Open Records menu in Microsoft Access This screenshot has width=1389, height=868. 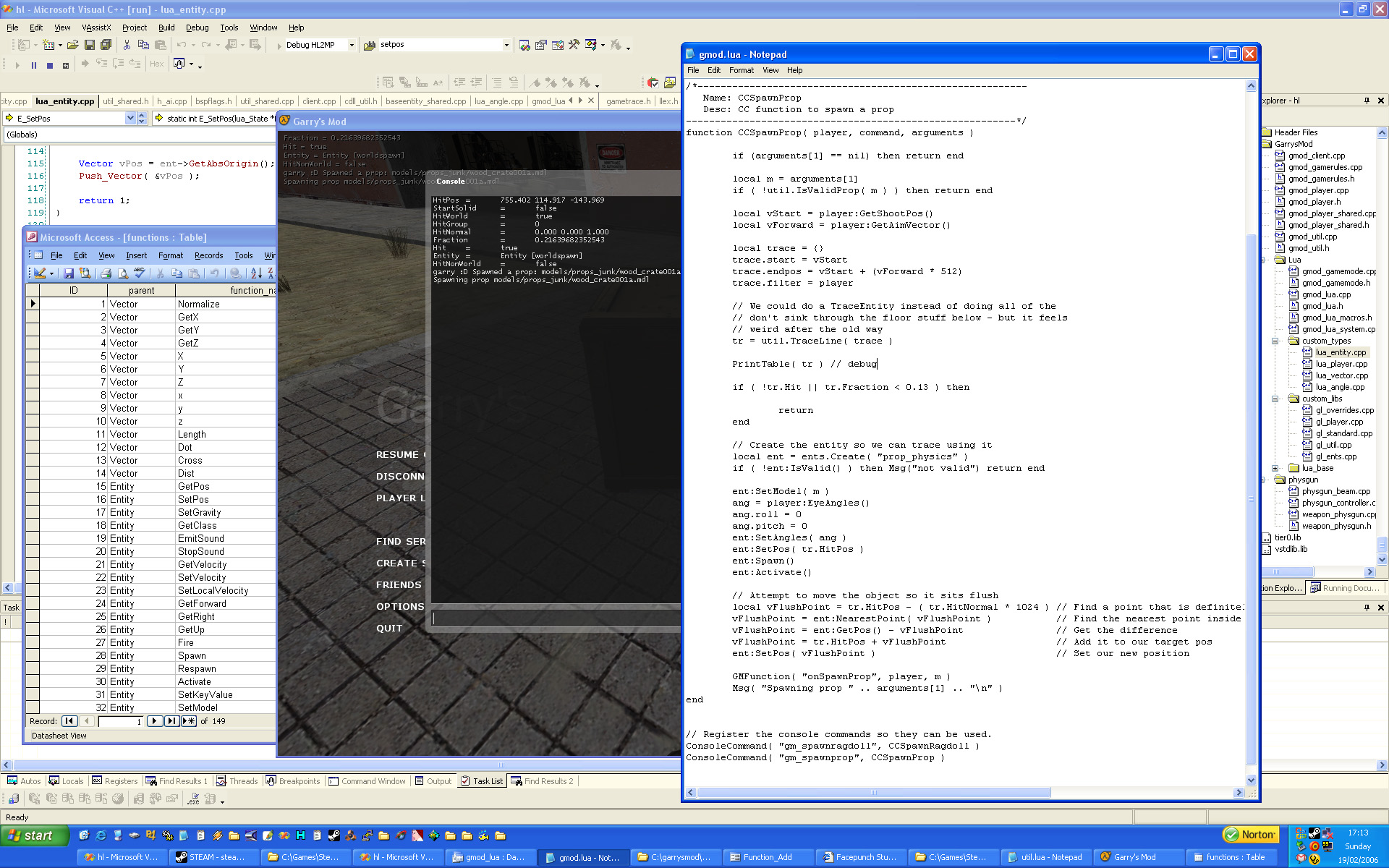[208, 255]
